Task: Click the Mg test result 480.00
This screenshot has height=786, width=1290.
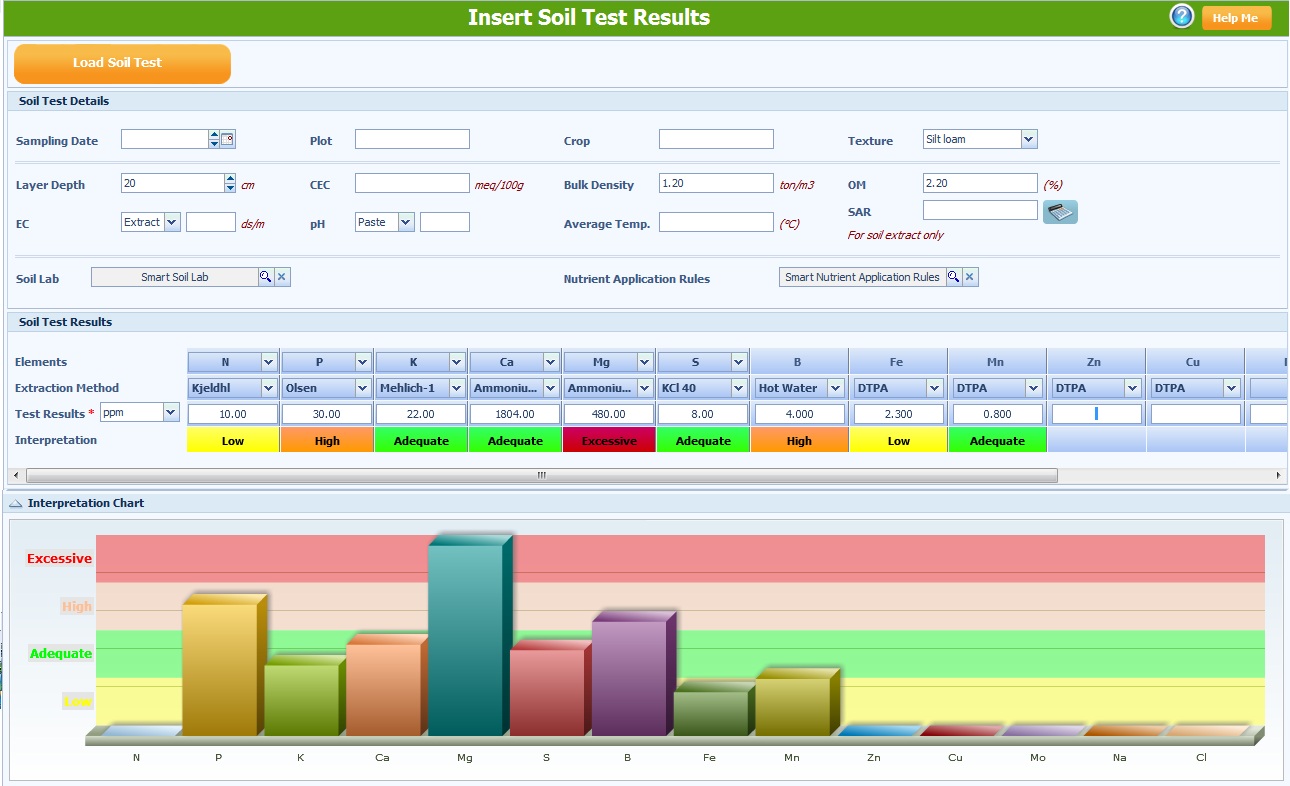Action: point(609,414)
